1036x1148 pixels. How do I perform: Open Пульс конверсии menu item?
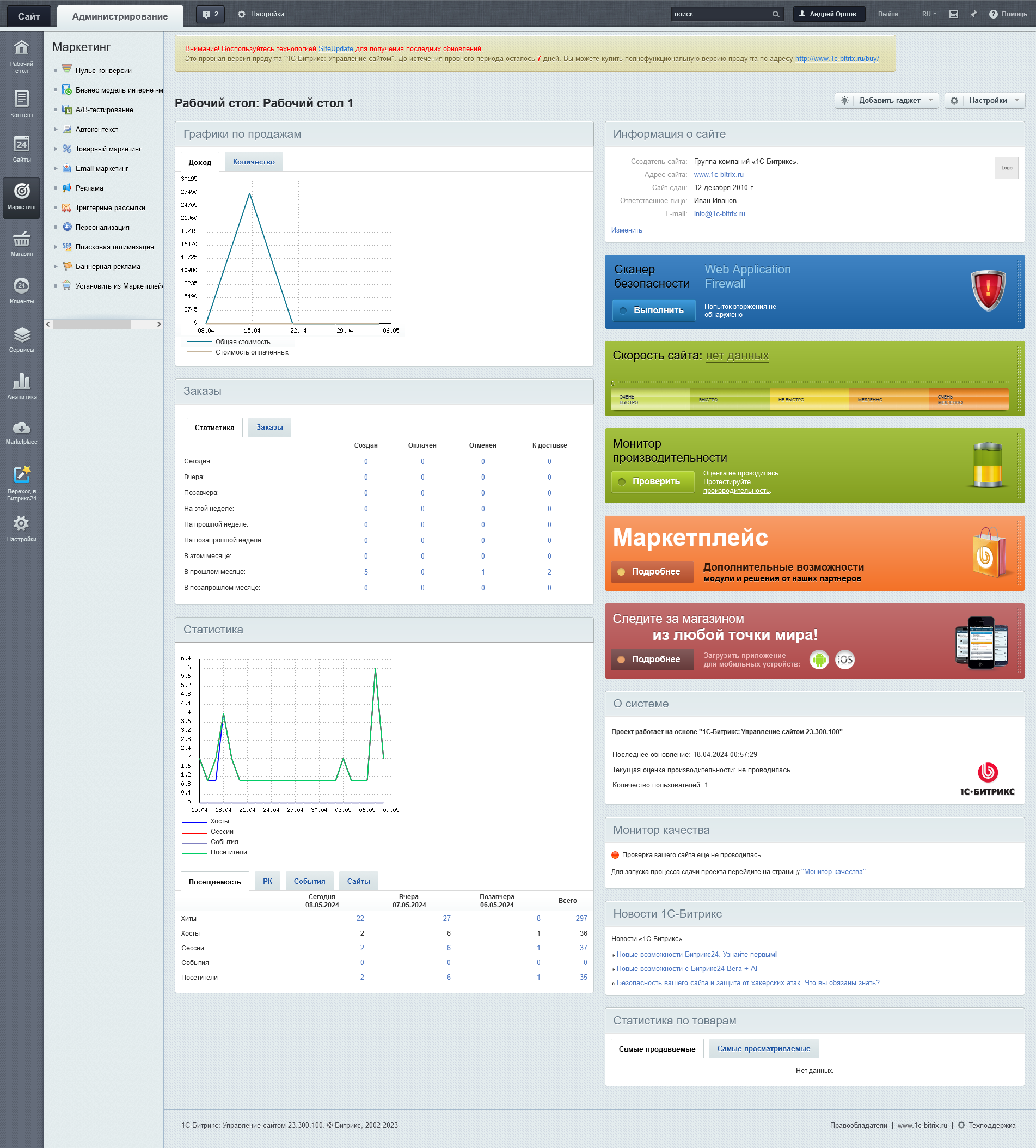[x=103, y=71]
